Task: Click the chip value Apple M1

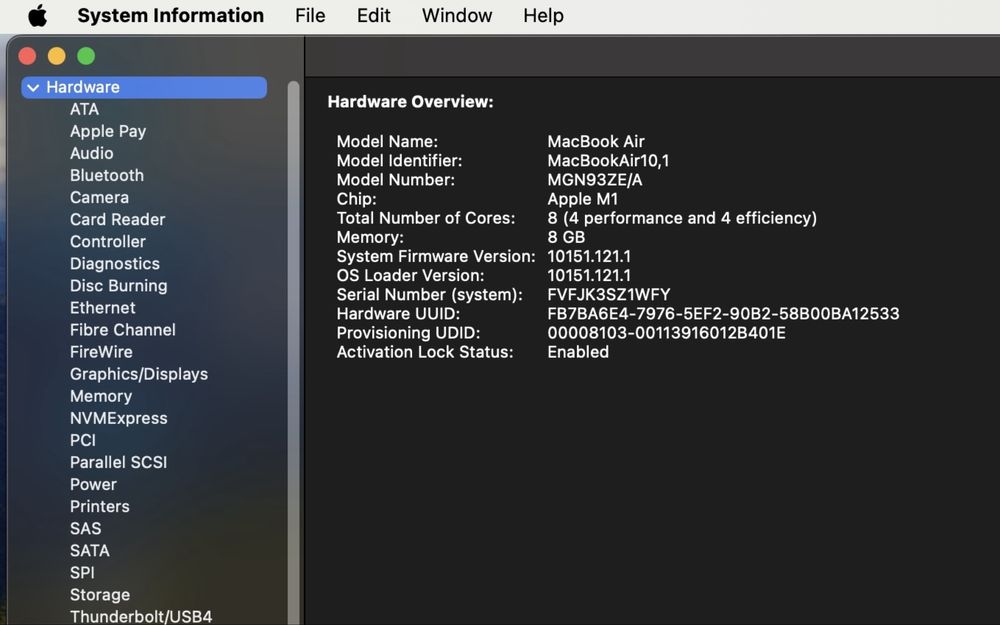Action: coord(582,199)
